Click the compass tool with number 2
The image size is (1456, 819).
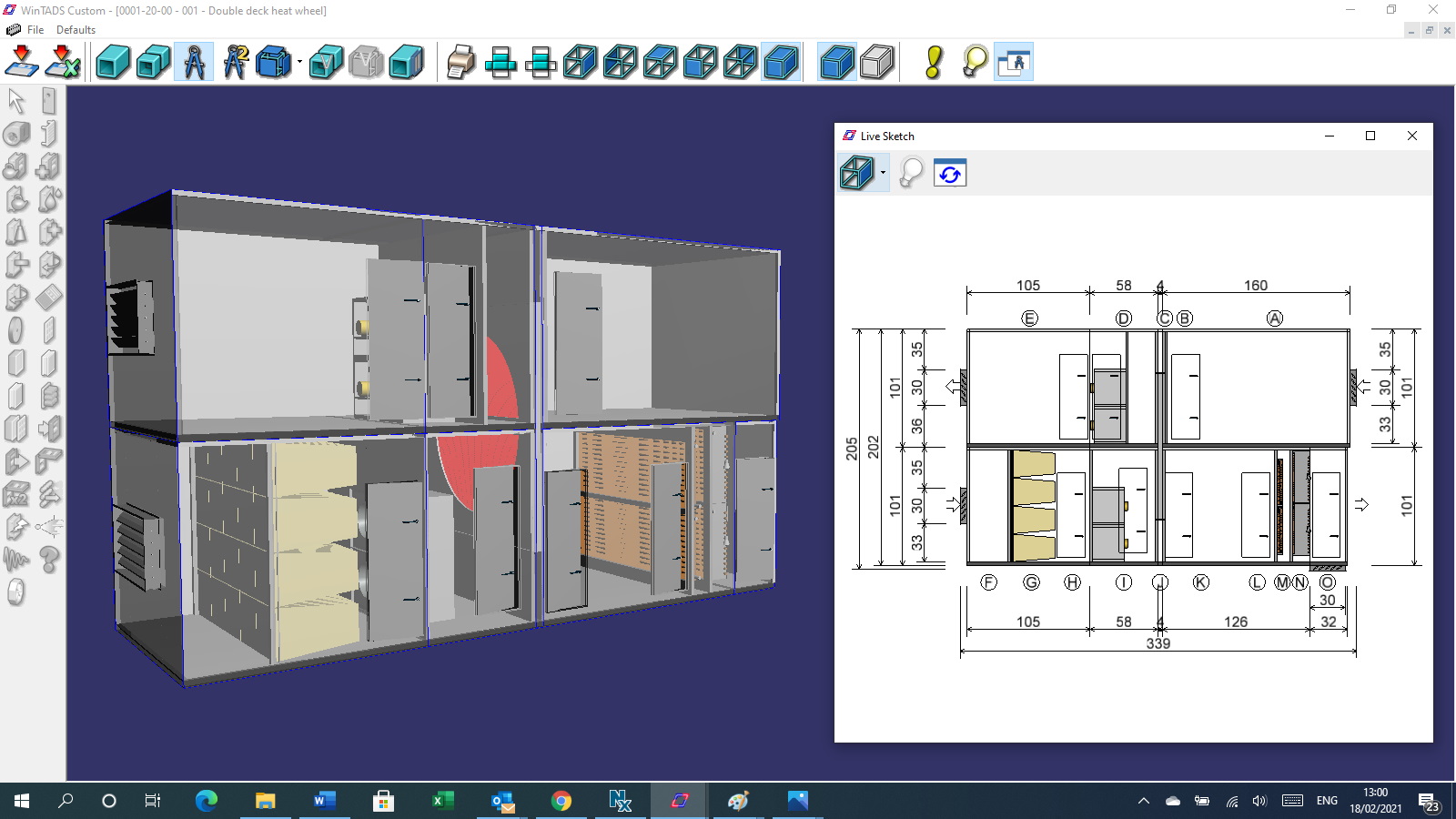(235, 62)
